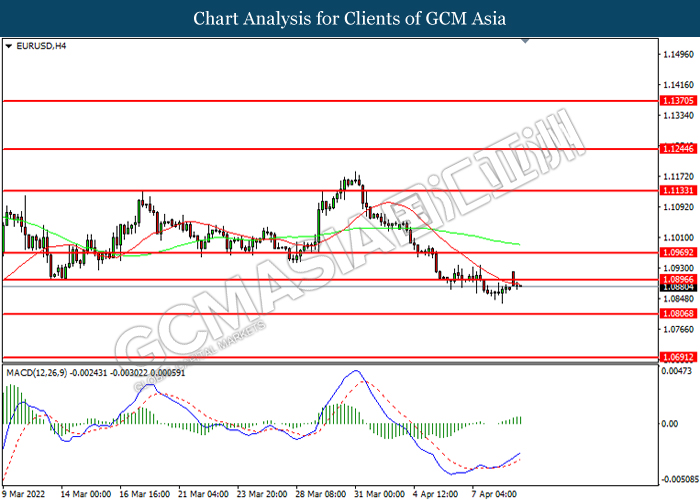This screenshot has height=500, width=700.
Task: Select the horizontal line at 1.13705
Action: (x=330, y=101)
